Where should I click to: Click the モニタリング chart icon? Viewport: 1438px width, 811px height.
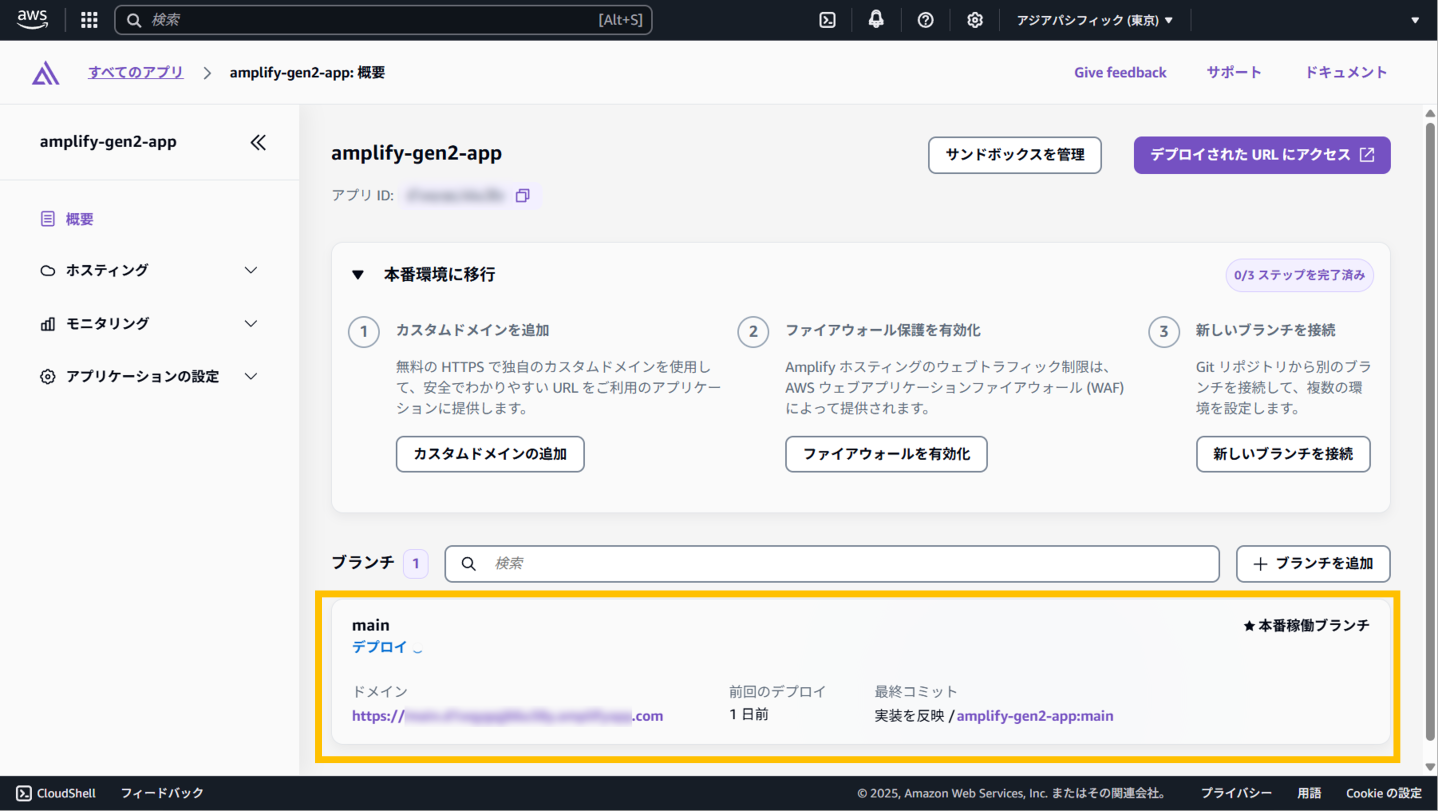click(47, 324)
